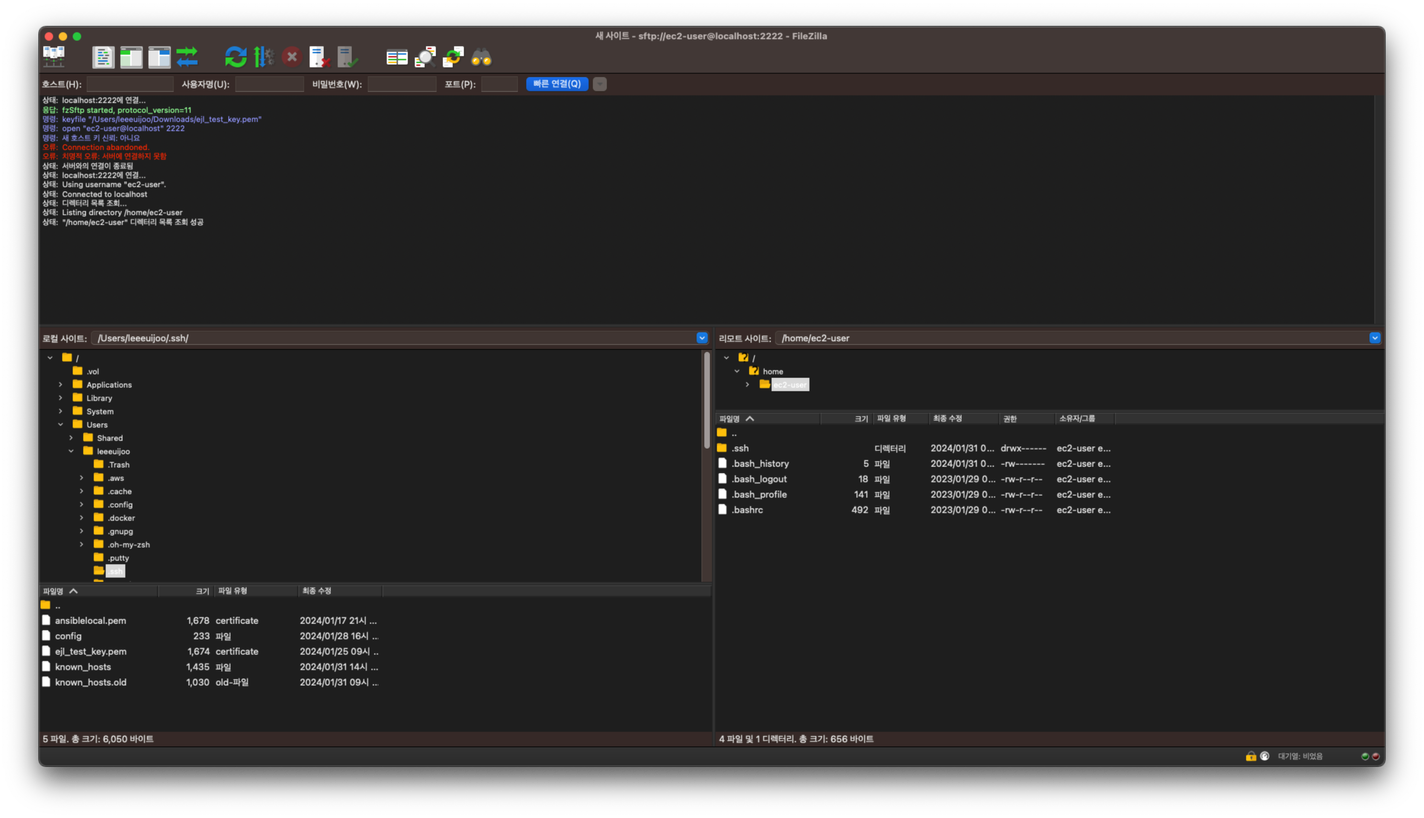Click the 호스트(H) input field
Viewport: 1424px width, 818px height.
tap(129, 84)
